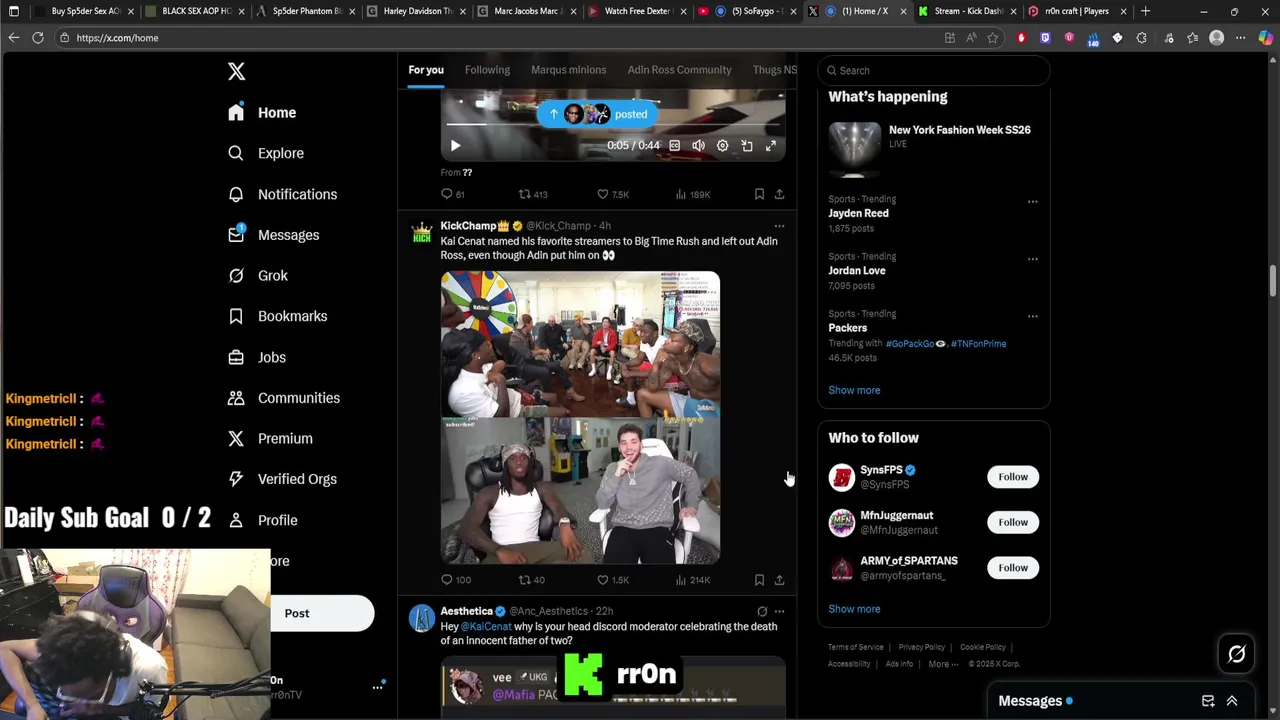The image size is (1280, 720).
Task: Enable picture-in-picture on the video player
Action: click(747, 146)
